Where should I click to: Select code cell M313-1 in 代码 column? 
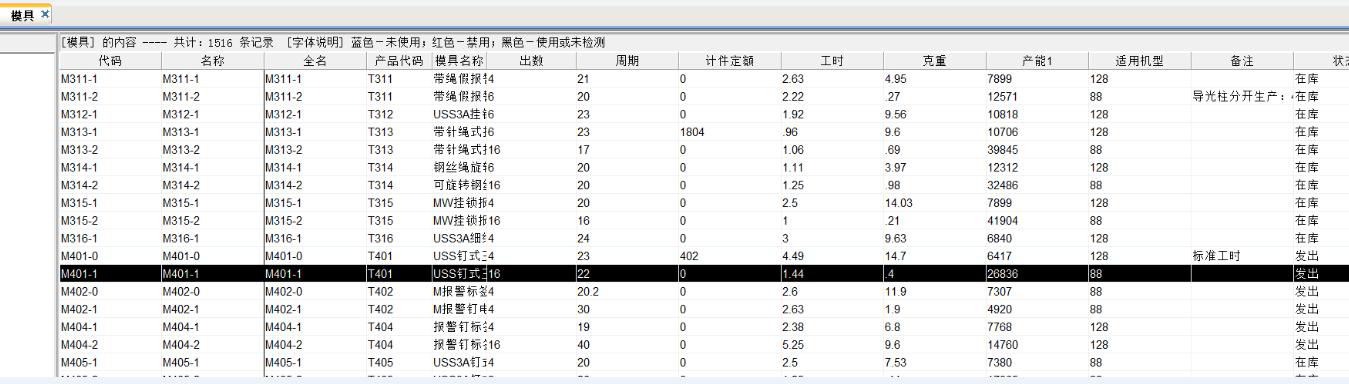[110, 132]
